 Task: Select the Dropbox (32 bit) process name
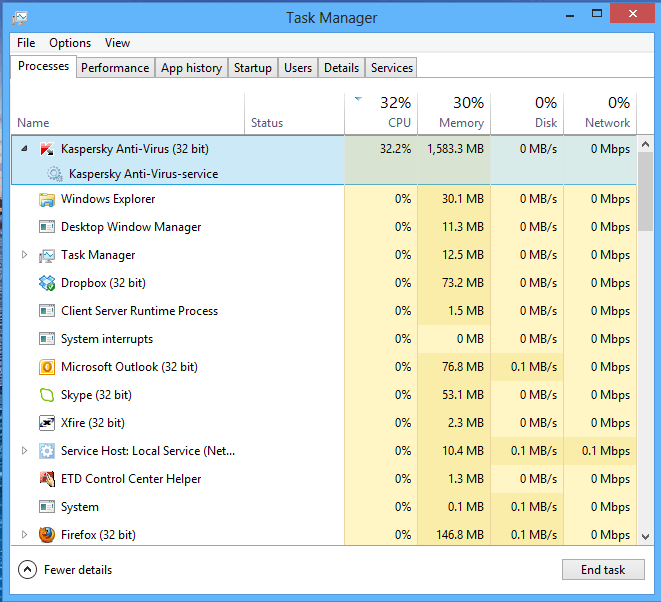tap(103, 283)
